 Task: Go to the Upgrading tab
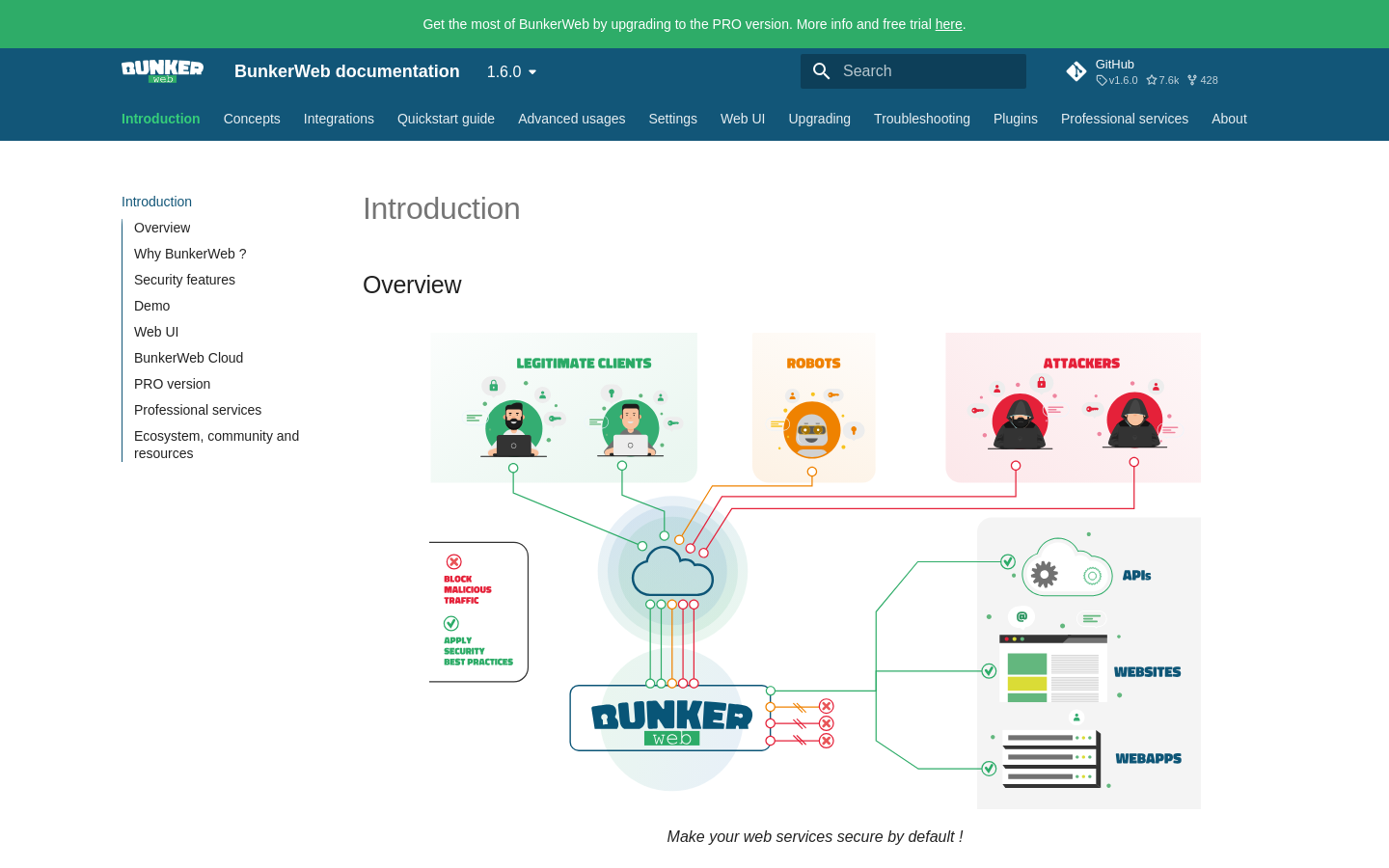[820, 119]
